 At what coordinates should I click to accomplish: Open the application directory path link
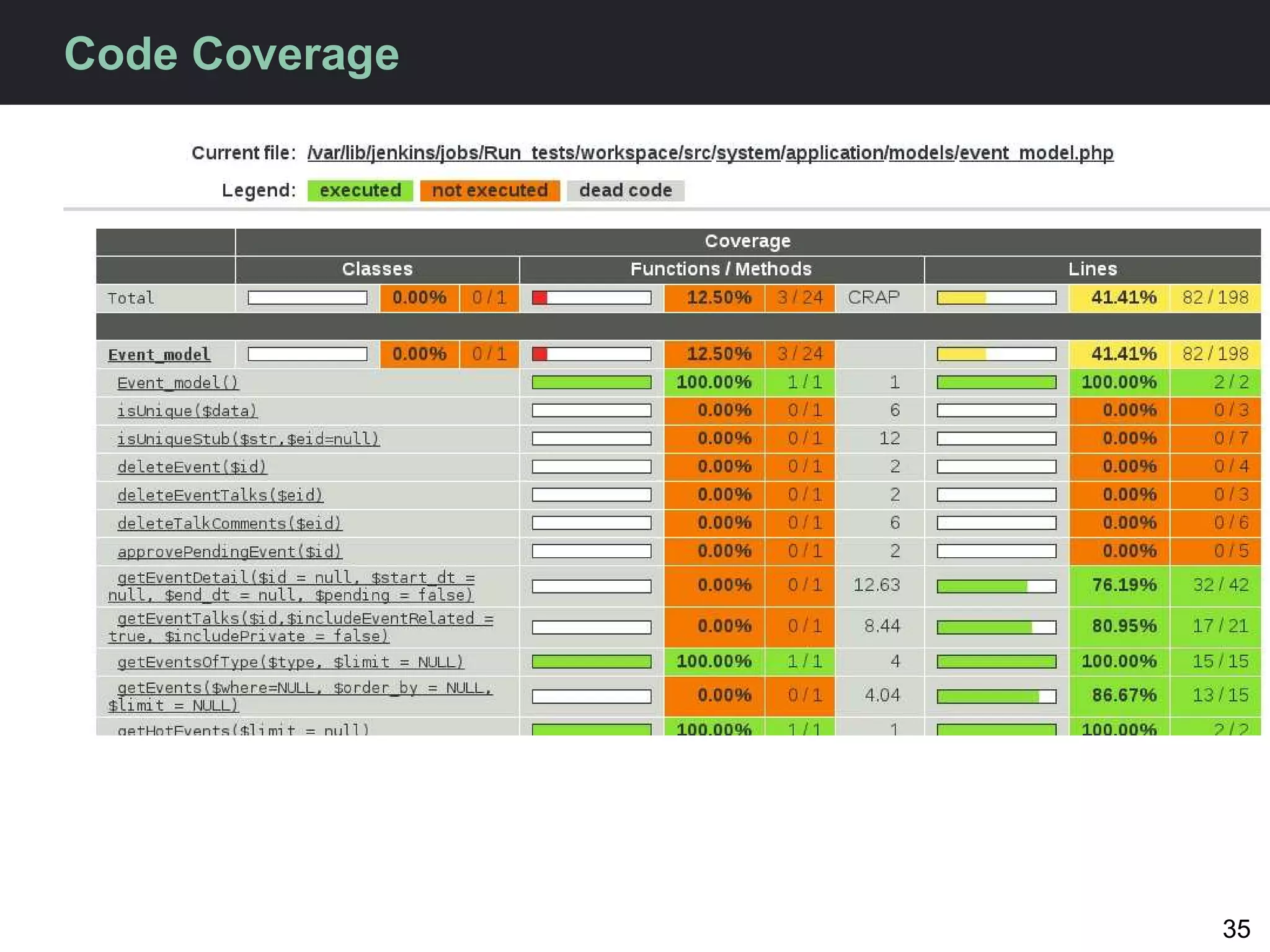pyautogui.click(x=835, y=153)
